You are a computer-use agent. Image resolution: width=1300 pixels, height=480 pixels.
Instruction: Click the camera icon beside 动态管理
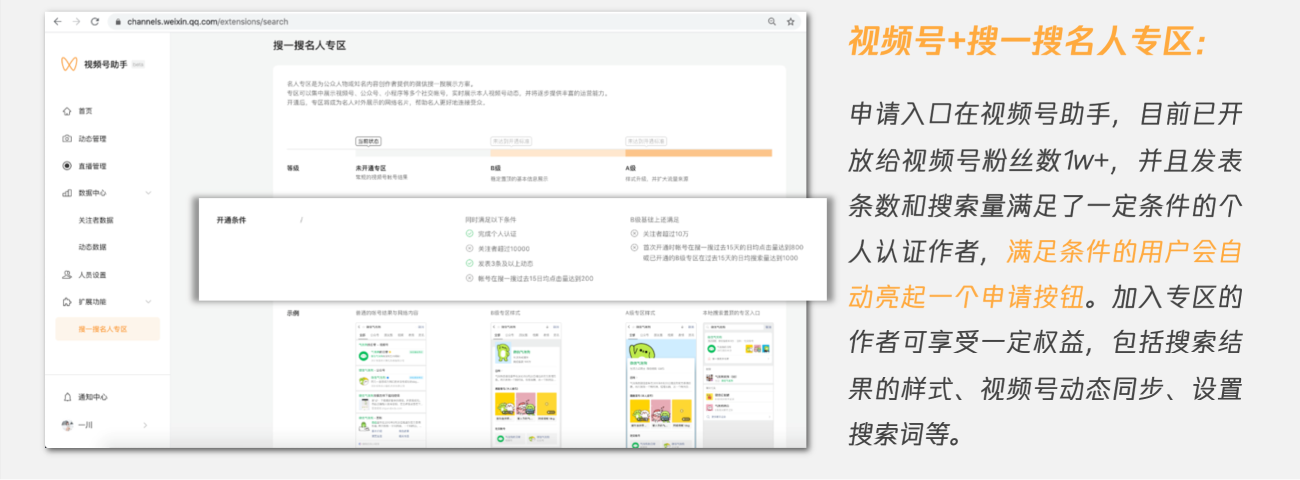(67, 139)
